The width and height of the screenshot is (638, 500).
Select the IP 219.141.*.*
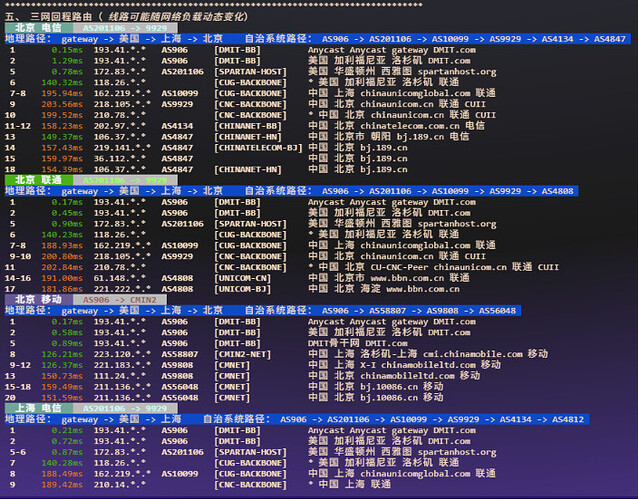click(x=122, y=148)
